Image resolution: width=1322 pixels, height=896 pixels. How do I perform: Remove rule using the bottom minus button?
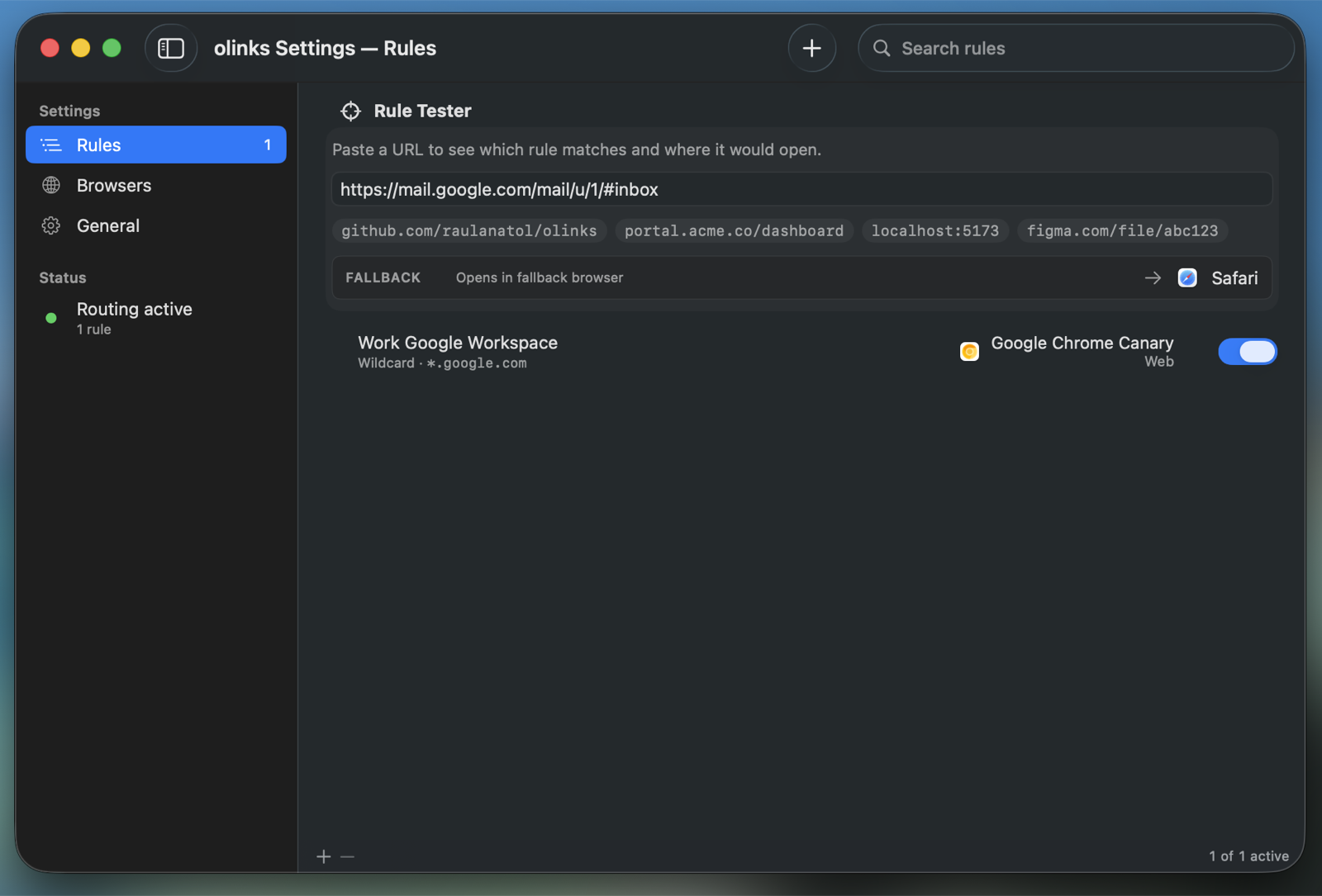coord(348,856)
